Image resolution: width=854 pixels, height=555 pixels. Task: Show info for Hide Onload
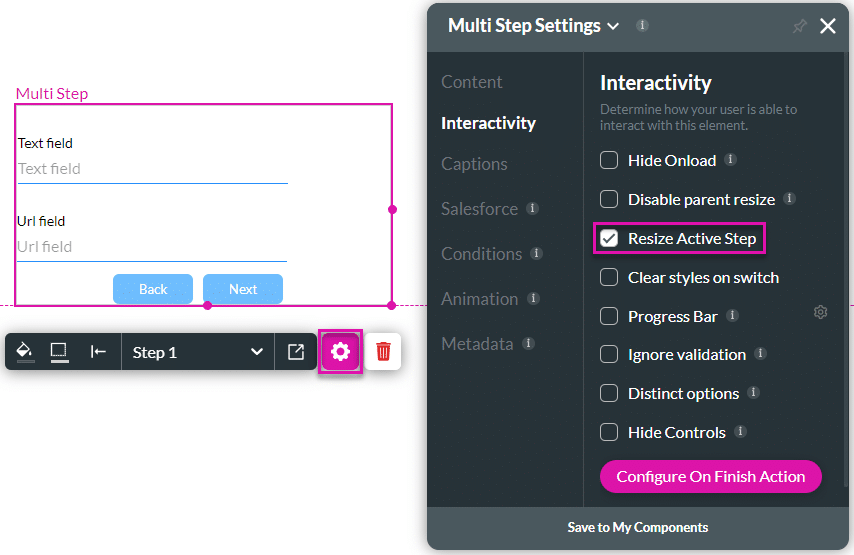(730, 159)
